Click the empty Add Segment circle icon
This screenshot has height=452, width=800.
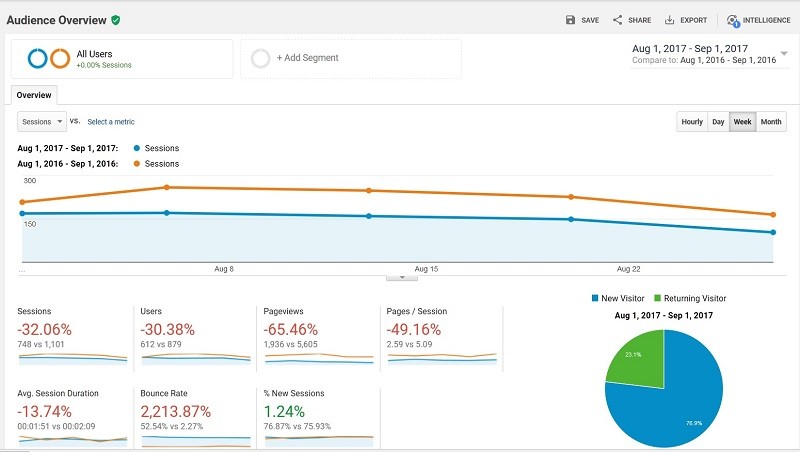coord(261,59)
